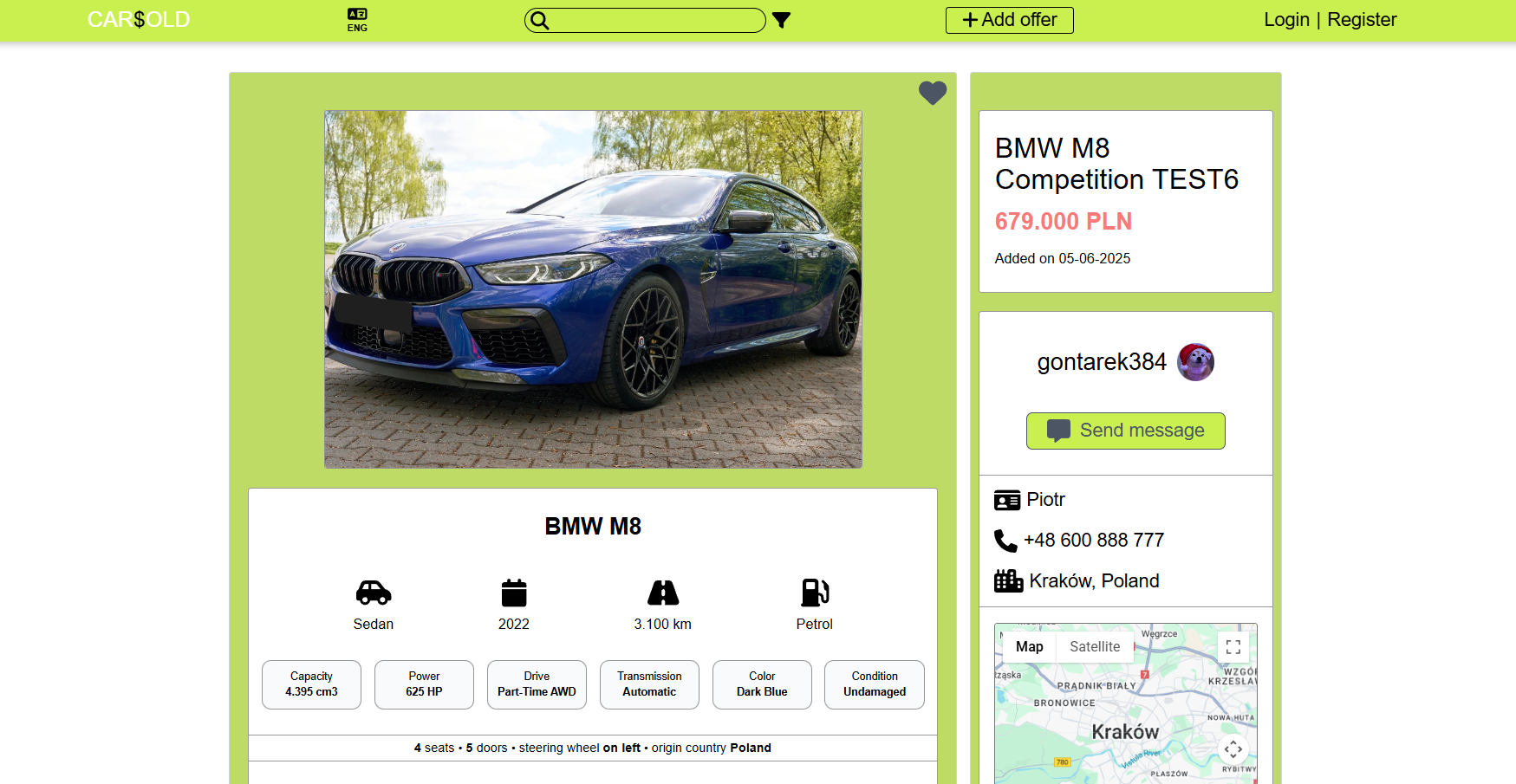Click the Sedan body type car icon
Viewport: 1516px width, 784px height.
(x=374, y=593)
